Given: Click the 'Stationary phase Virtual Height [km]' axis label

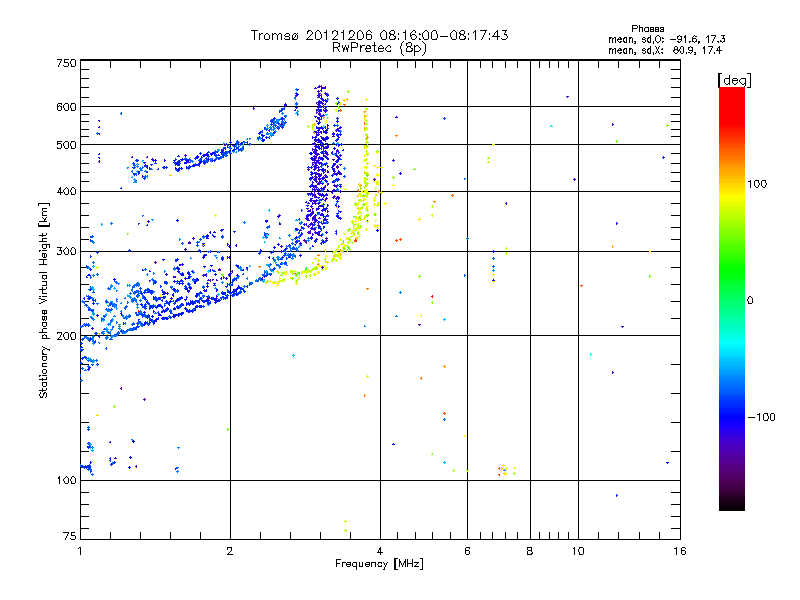Looking at the screenshot, I should pyautogui.click(x=44, y=300).
